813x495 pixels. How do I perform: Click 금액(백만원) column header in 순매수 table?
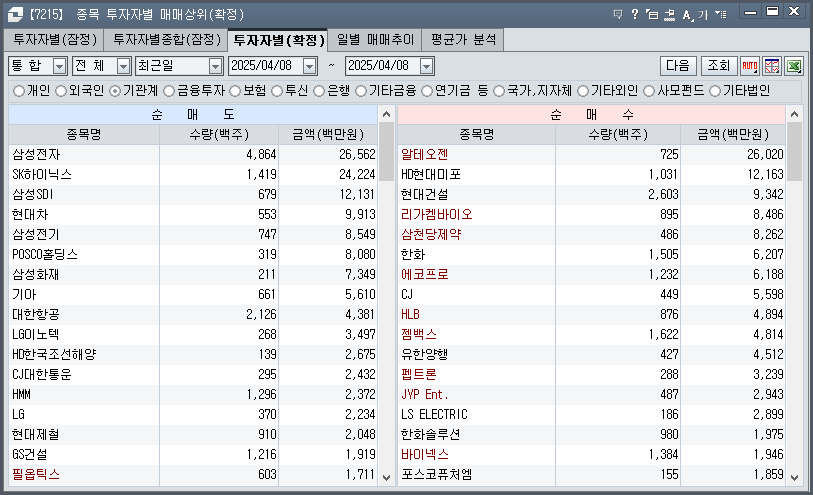pyautogui.click(x=733, y=135)
